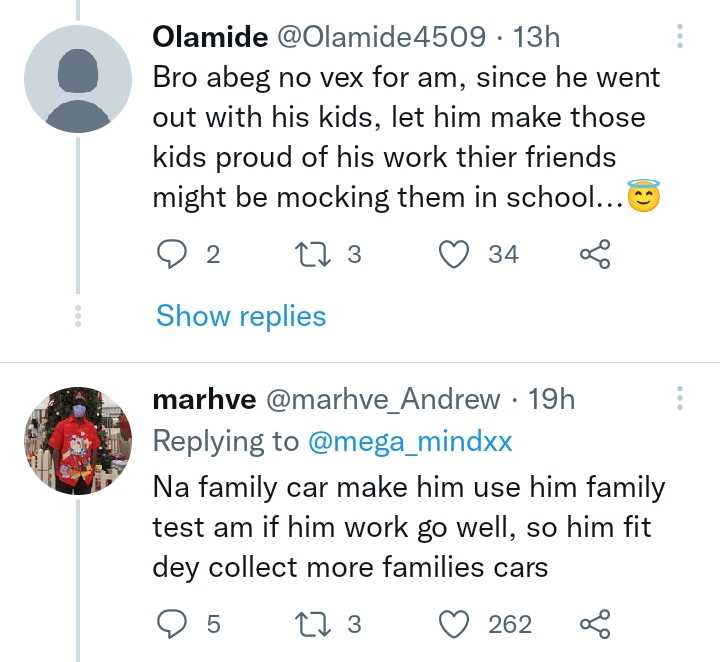Reply to Olamide's tweet
The image size is (720, 662).
[x=173, y=255]
